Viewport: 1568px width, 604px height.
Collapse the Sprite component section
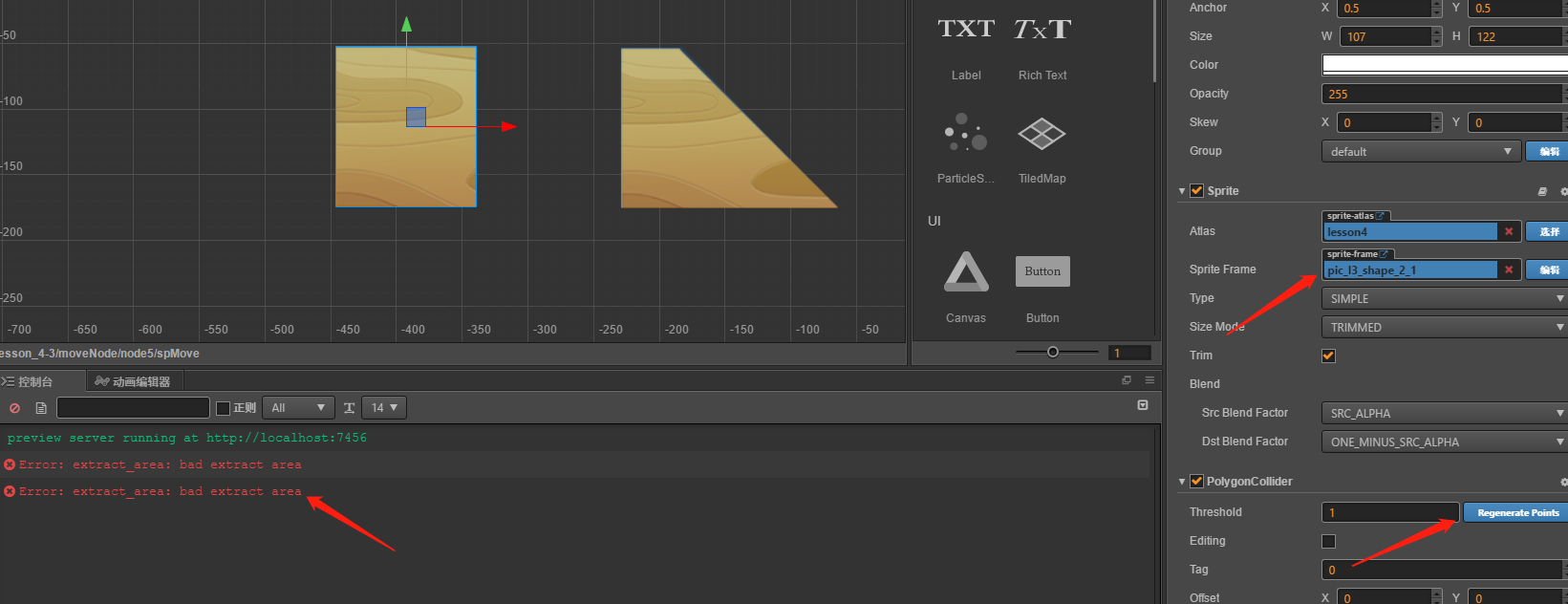(x=1182, y=191)
